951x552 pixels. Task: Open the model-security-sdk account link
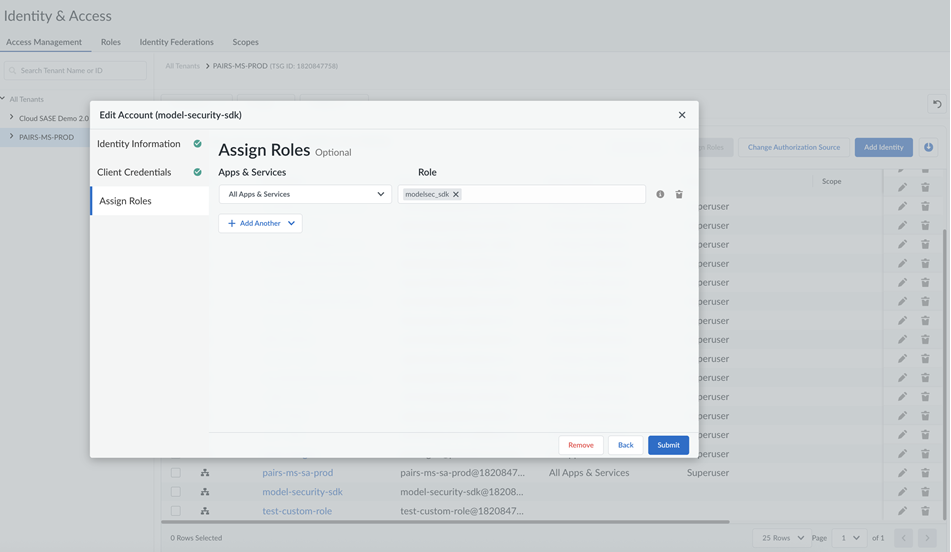pyautogui.click(x=302, y=492)
